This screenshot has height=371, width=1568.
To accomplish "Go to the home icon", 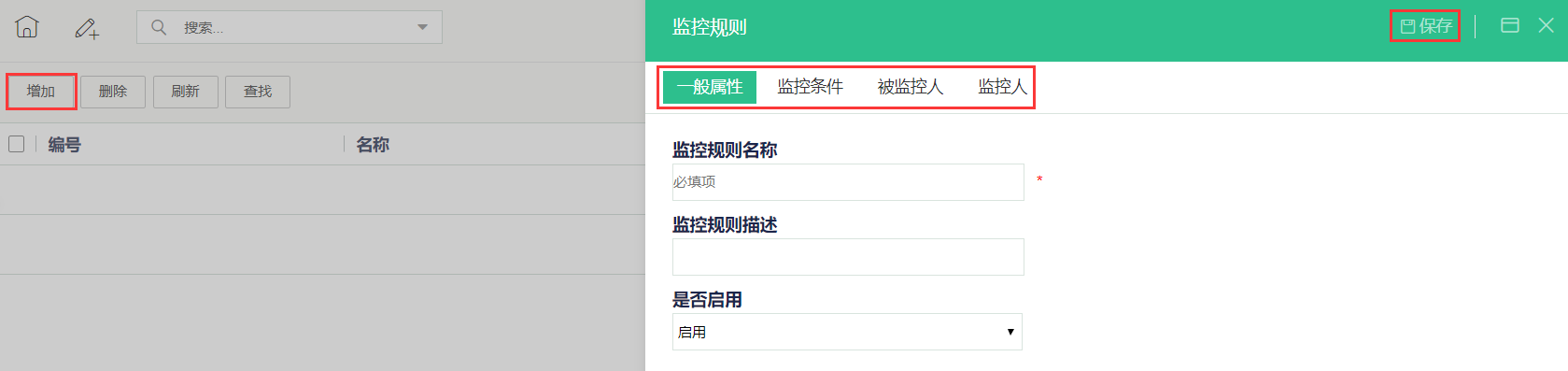I will click(x=27, y=27).
